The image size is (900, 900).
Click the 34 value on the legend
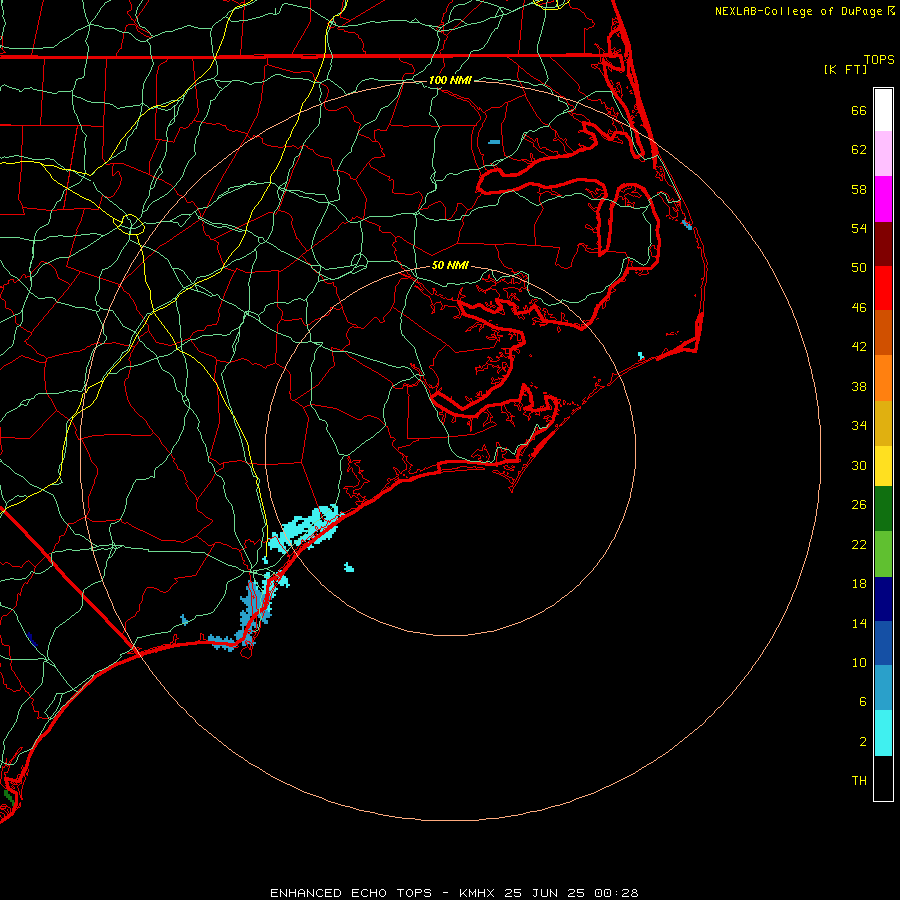tap(859, 426)
